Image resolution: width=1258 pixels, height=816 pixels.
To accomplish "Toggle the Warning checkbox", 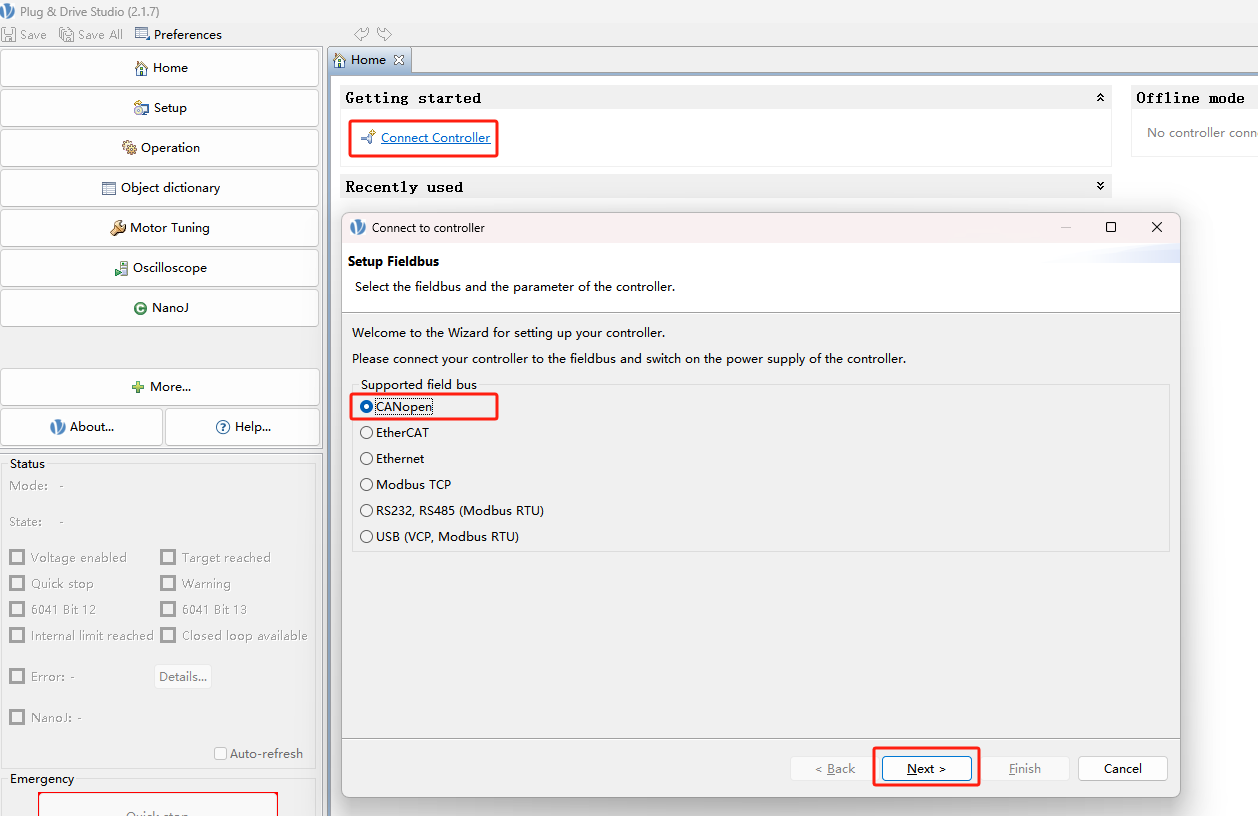I will point(168,584).
